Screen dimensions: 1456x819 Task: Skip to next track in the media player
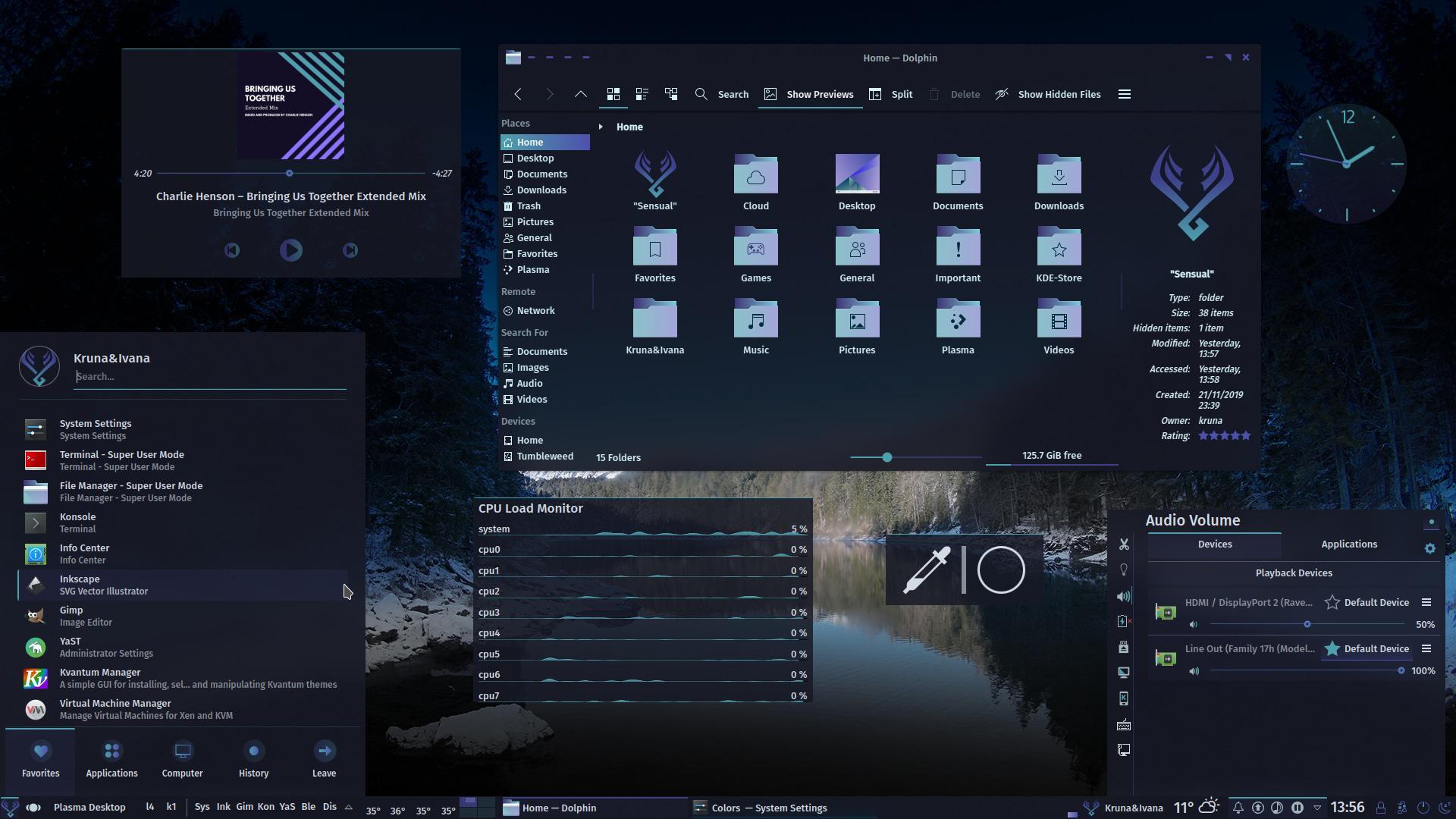(350, 249)
